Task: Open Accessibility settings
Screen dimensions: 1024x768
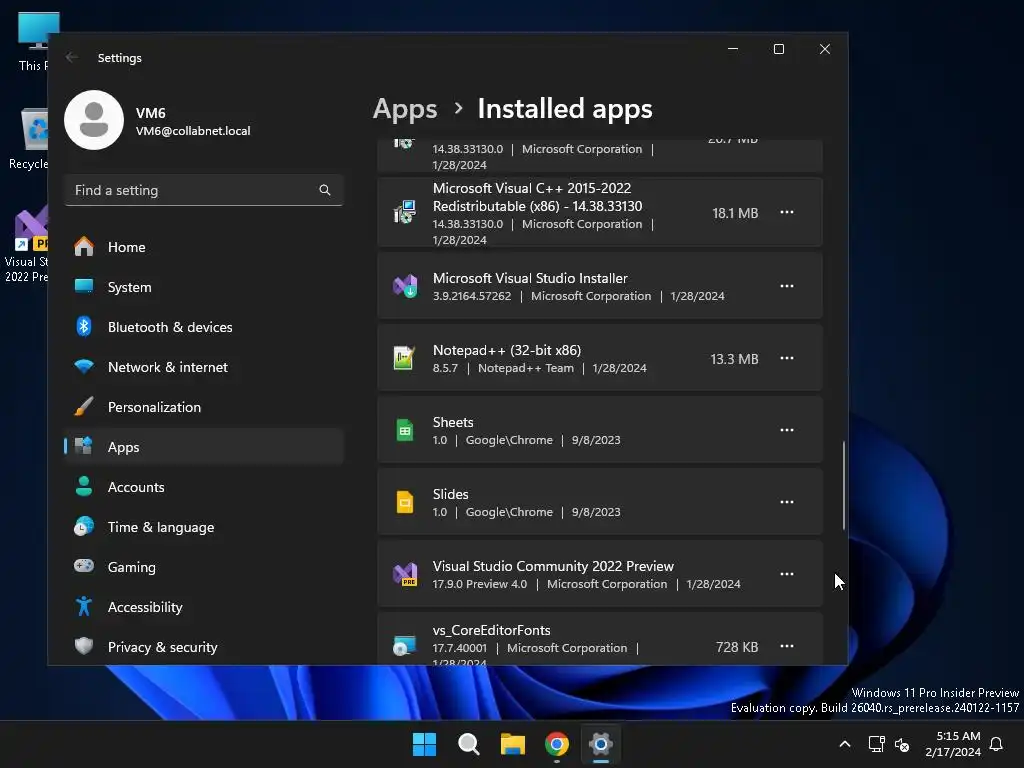Action: pyautogui.click(x=204, y=607)
